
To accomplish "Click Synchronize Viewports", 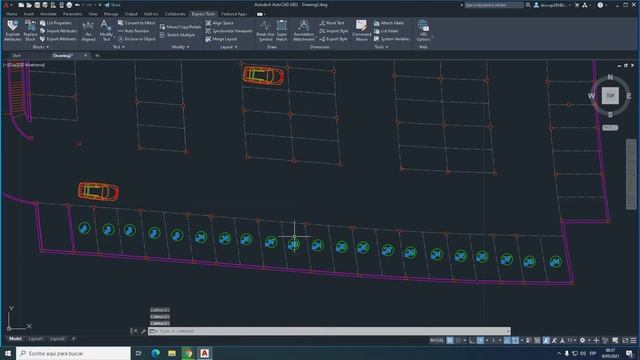I will pos(229,31).
